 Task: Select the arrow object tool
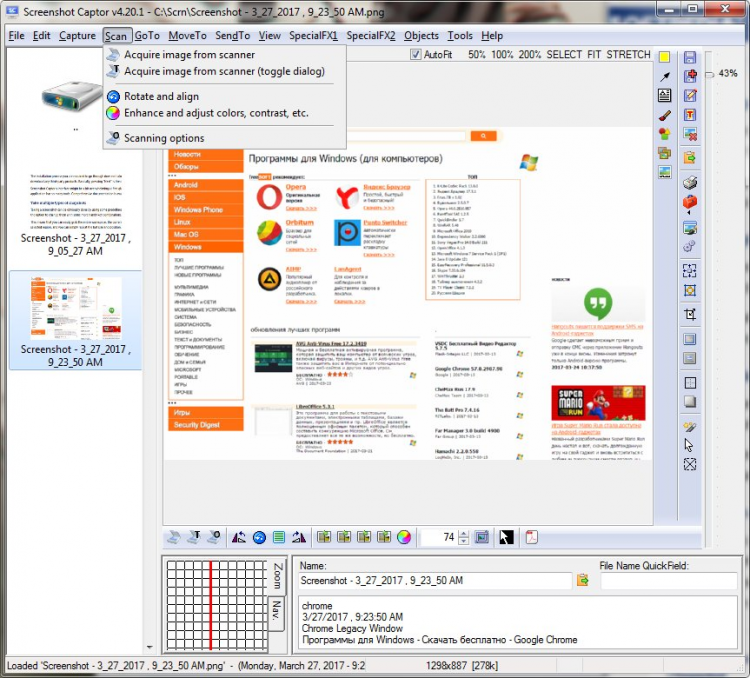click(665, 76)
